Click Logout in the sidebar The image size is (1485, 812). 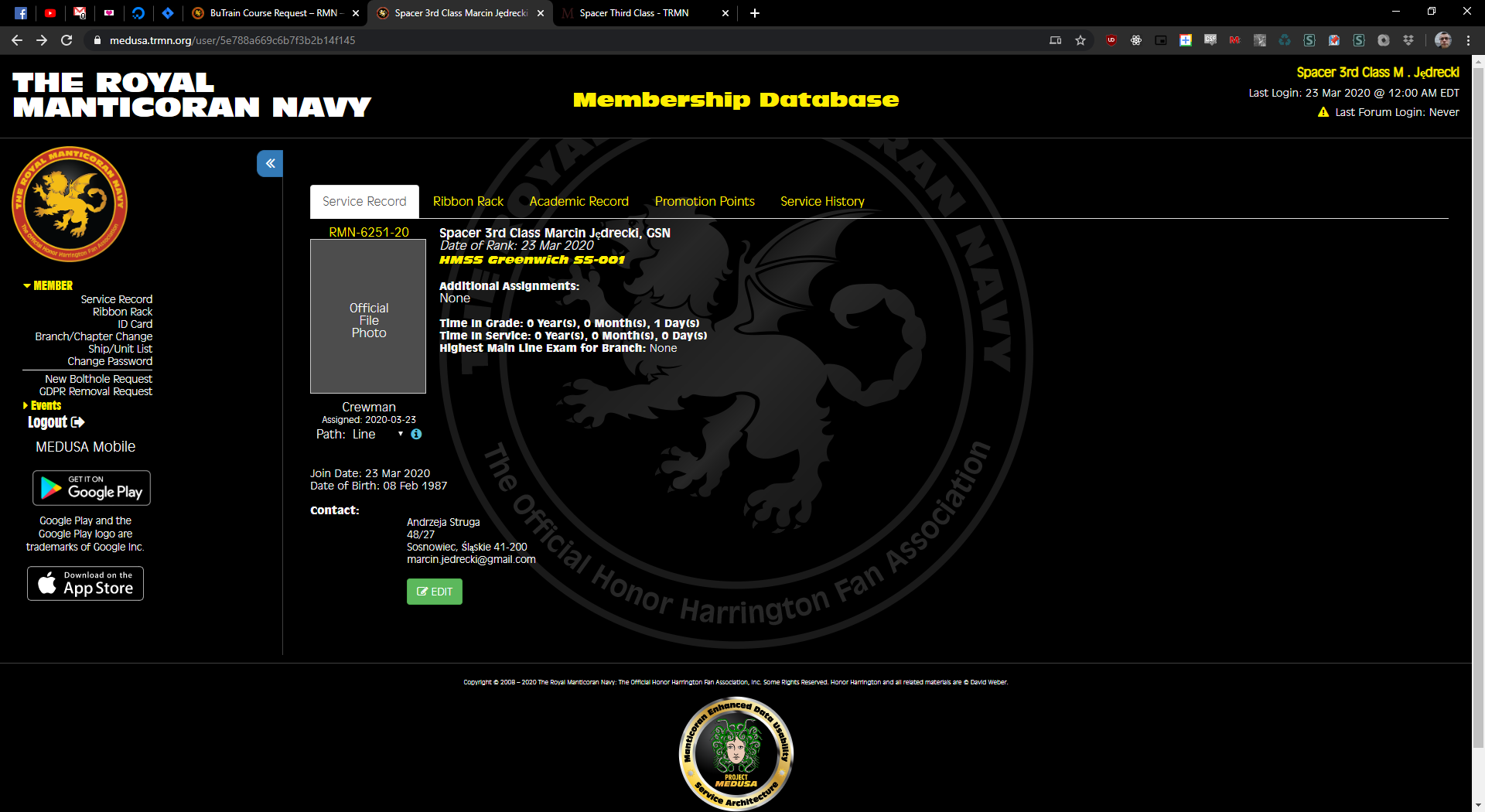point(56,422)
